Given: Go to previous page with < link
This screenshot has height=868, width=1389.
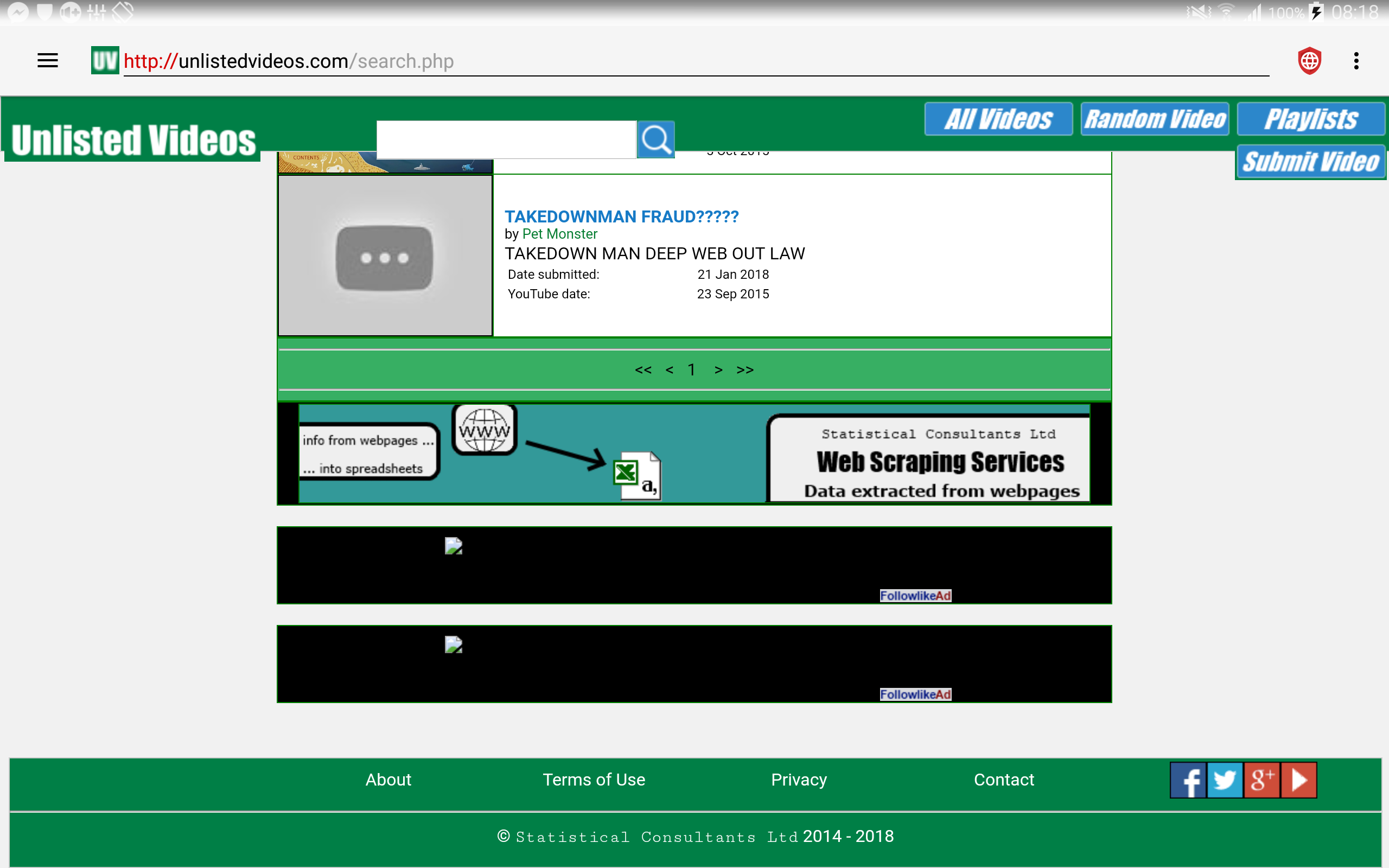Looking at the screenshot, I should (x=669, y=369).
